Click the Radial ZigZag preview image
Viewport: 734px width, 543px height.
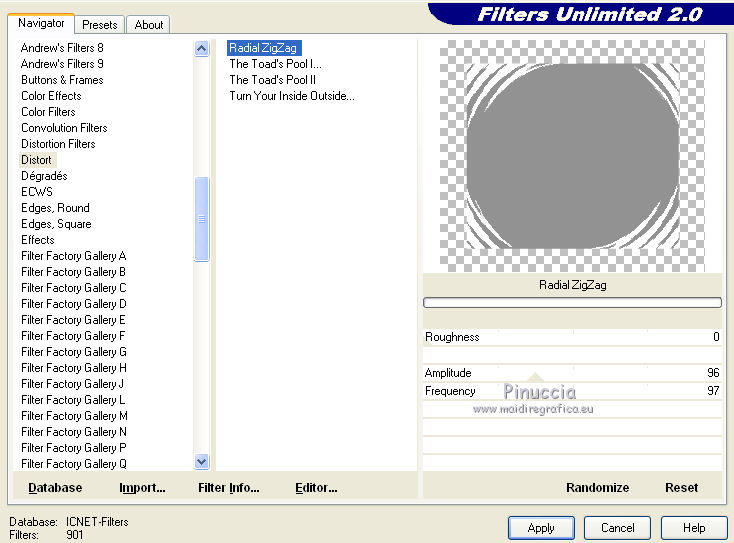572,155
